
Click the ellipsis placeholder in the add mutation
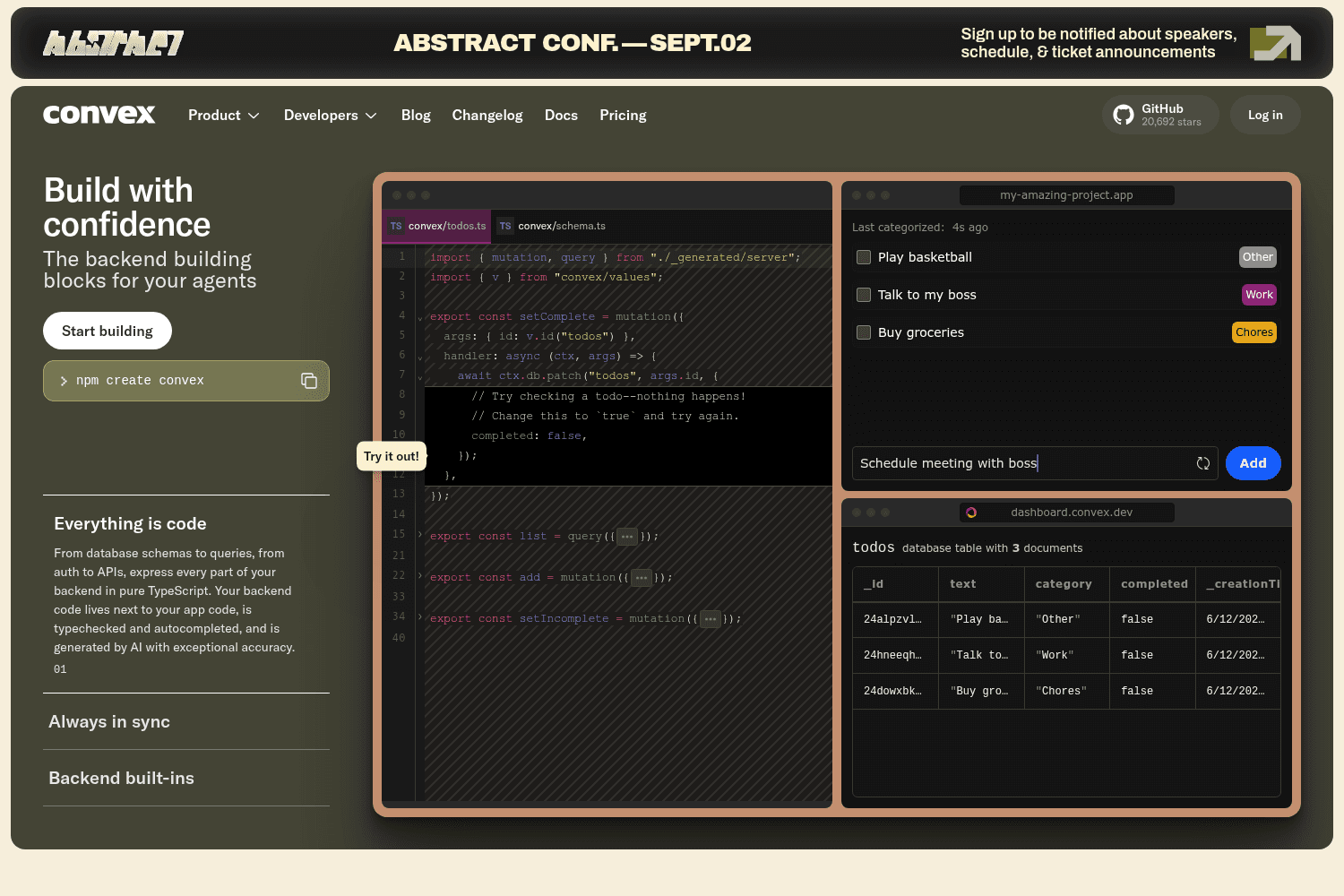coord(642,578)
